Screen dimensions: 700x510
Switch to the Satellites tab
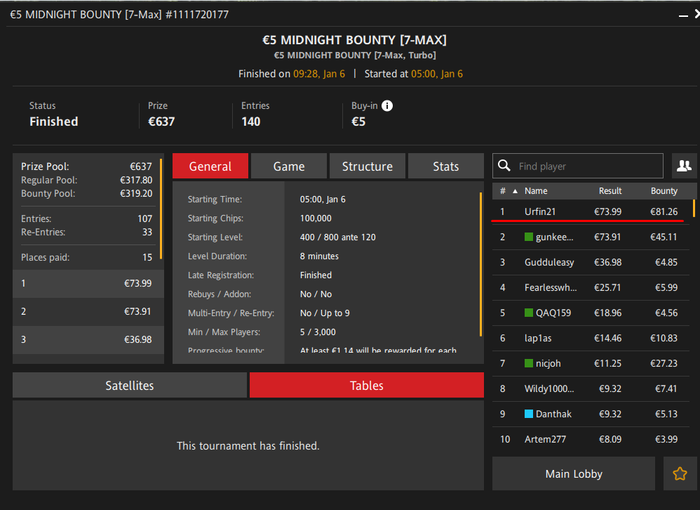[129, 385]
